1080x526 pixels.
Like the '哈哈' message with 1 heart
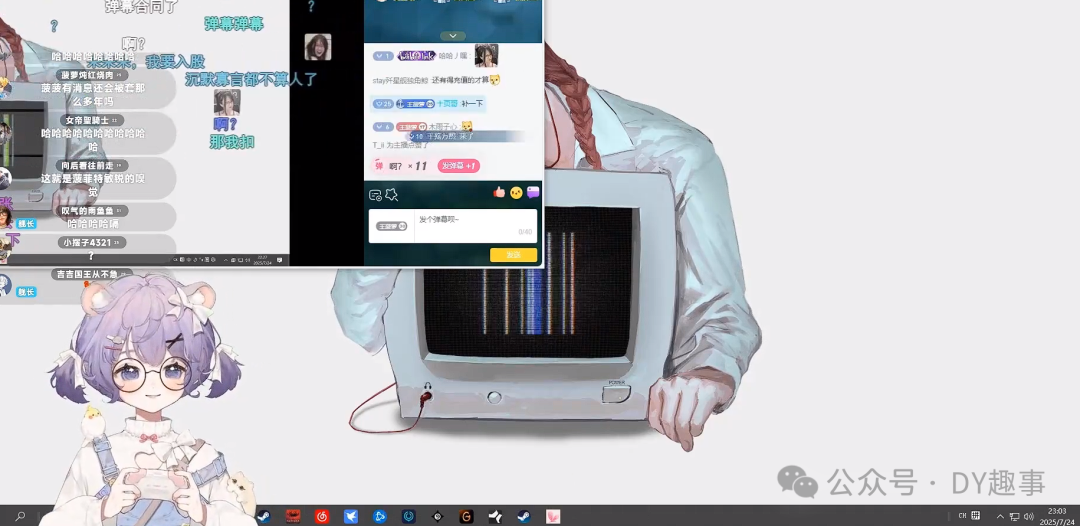point(382,56)
